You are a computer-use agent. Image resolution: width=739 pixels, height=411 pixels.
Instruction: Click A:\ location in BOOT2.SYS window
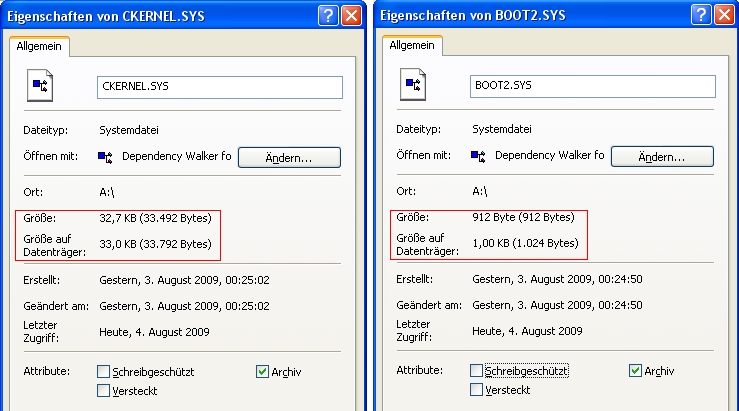[x=479, y=191]
